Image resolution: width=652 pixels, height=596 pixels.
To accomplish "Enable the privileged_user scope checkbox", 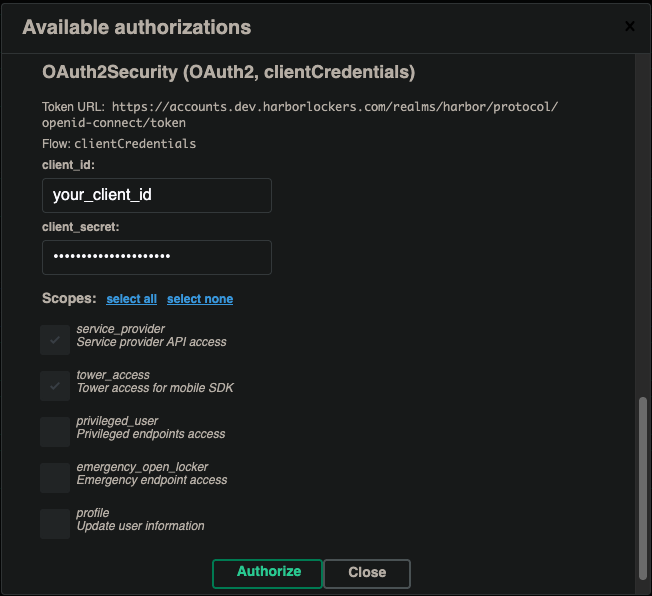I will click(x=55, y=432).
